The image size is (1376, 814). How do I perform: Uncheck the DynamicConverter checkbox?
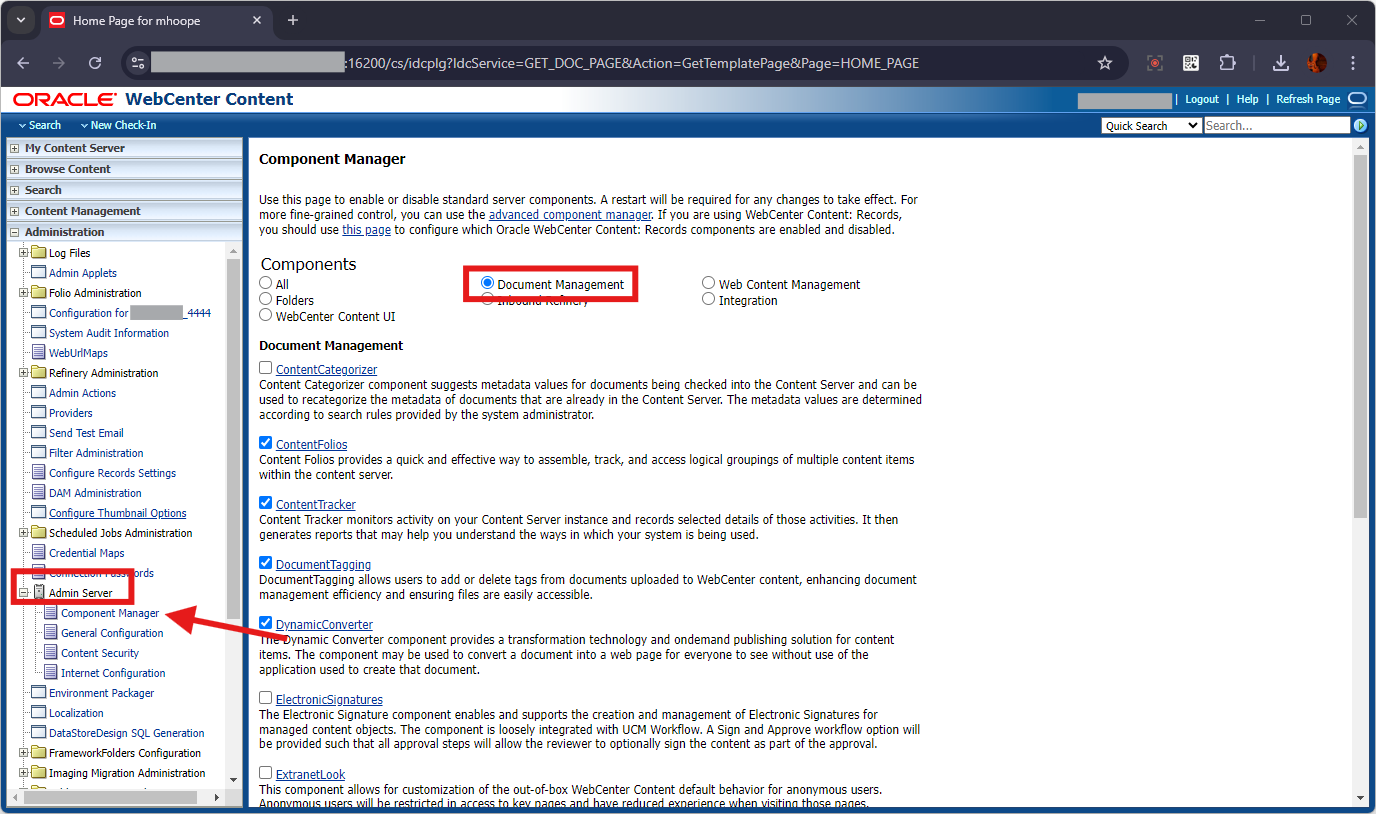[x=265, y=623]
